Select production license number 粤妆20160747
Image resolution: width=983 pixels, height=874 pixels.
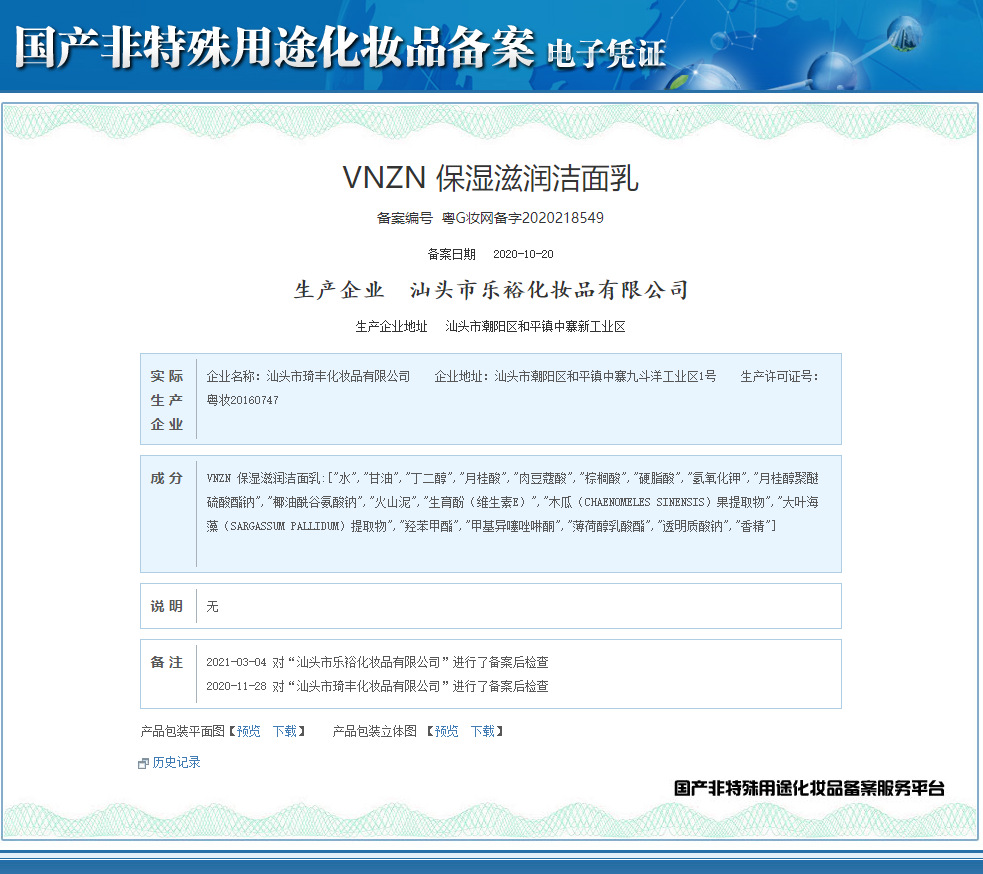coord(243,400)
